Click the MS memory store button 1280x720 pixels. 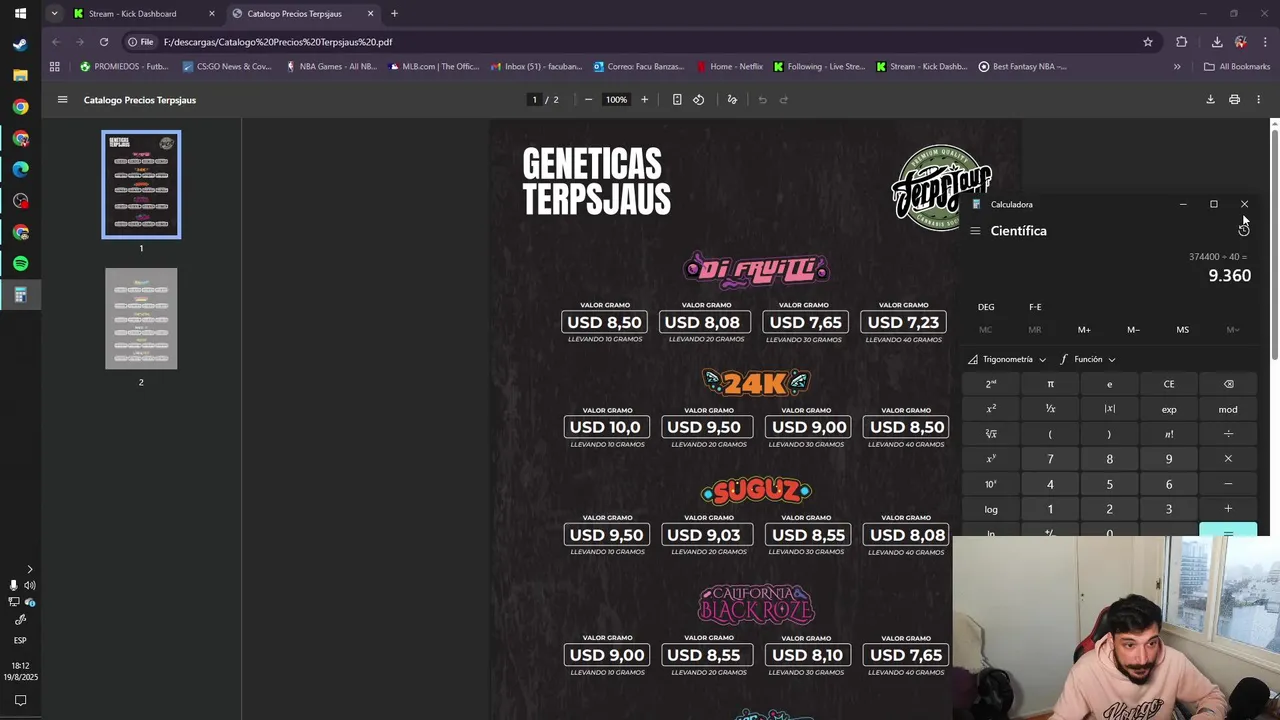point(1182,330)
